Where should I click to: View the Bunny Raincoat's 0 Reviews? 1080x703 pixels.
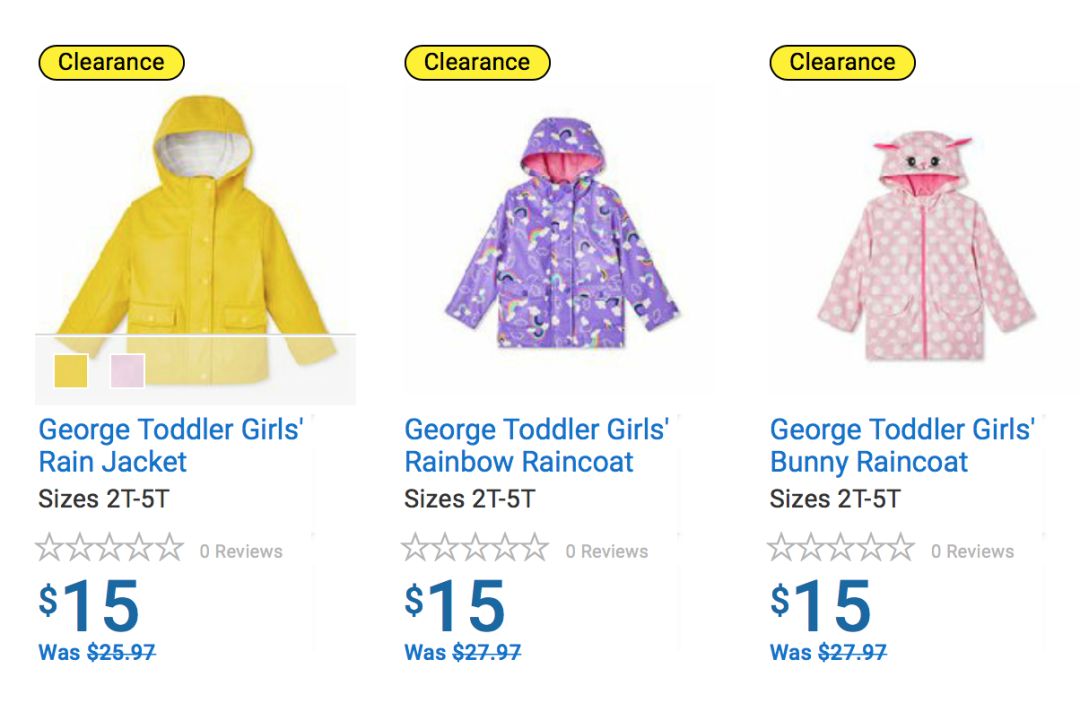click(x=972, y=551)
